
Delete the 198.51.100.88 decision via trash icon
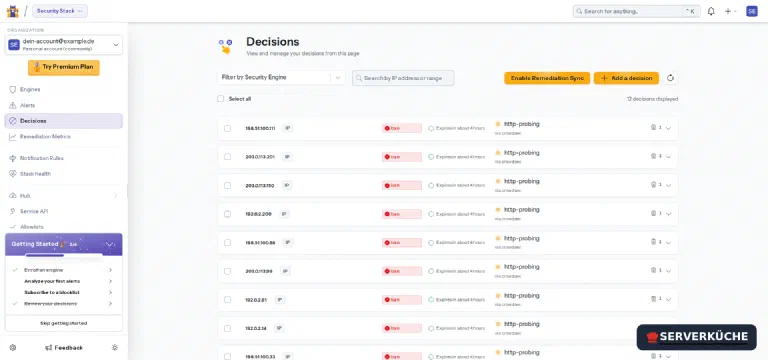point(653,241)
